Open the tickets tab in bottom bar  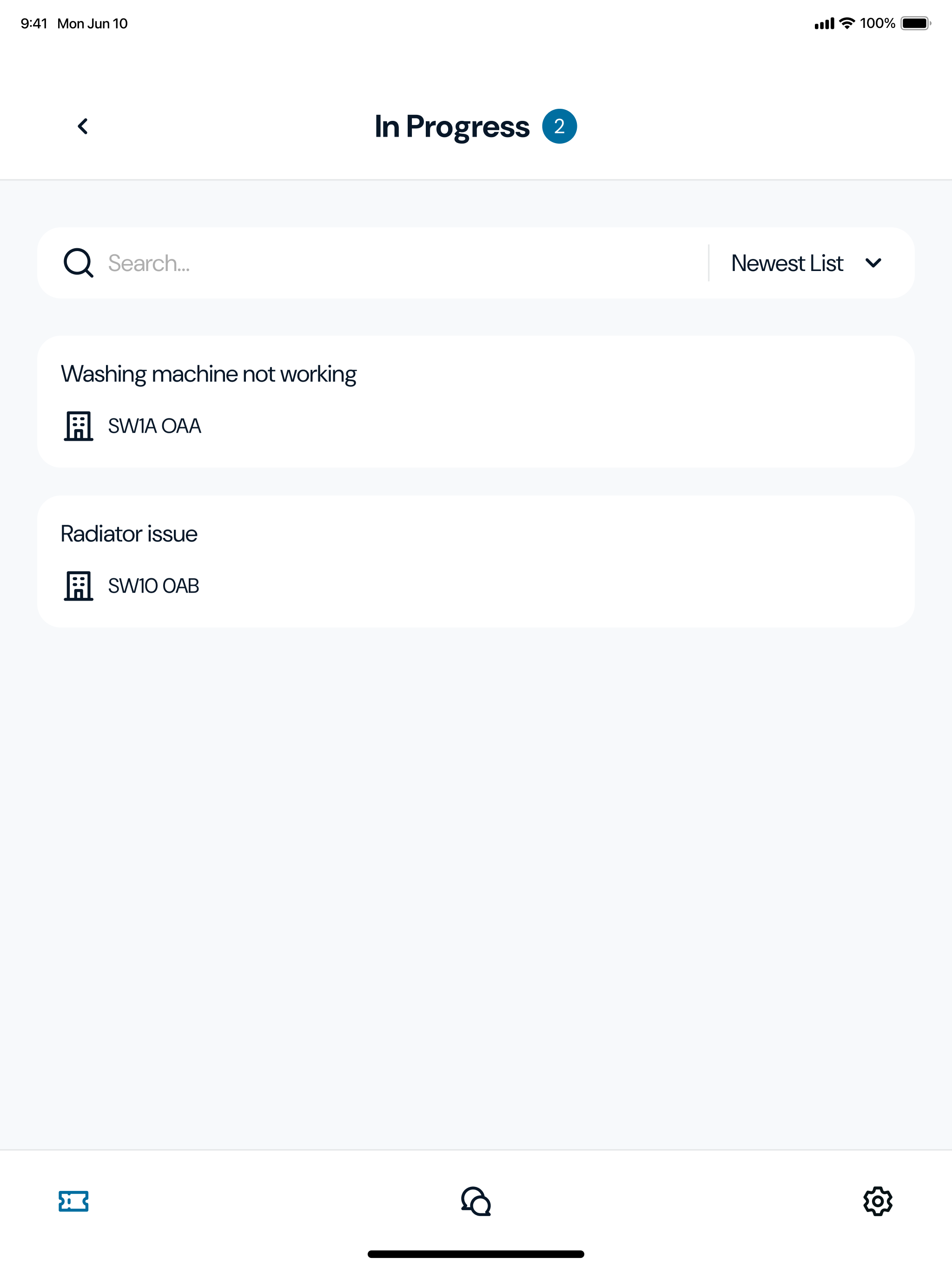click(x=73, y=1201)
